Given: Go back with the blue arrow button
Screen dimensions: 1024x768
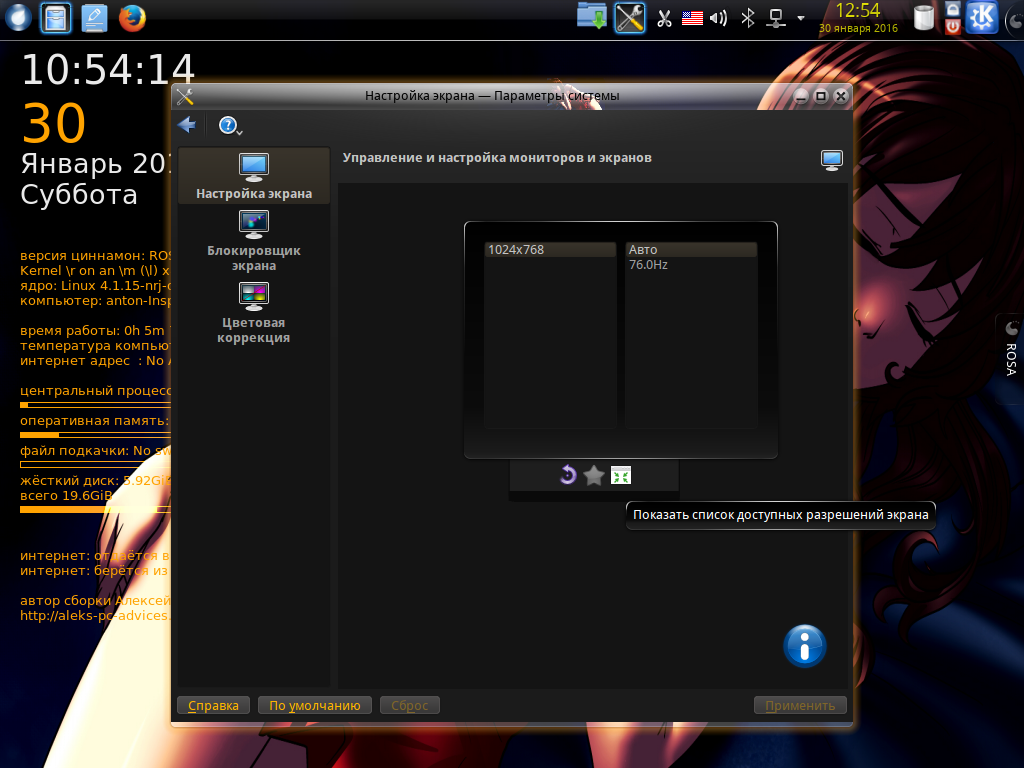Looking at the screenshot, I should (187, 125).
